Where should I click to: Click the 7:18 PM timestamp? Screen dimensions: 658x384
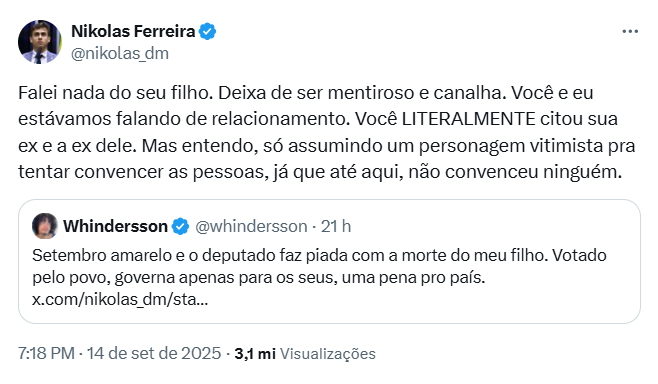46,353
